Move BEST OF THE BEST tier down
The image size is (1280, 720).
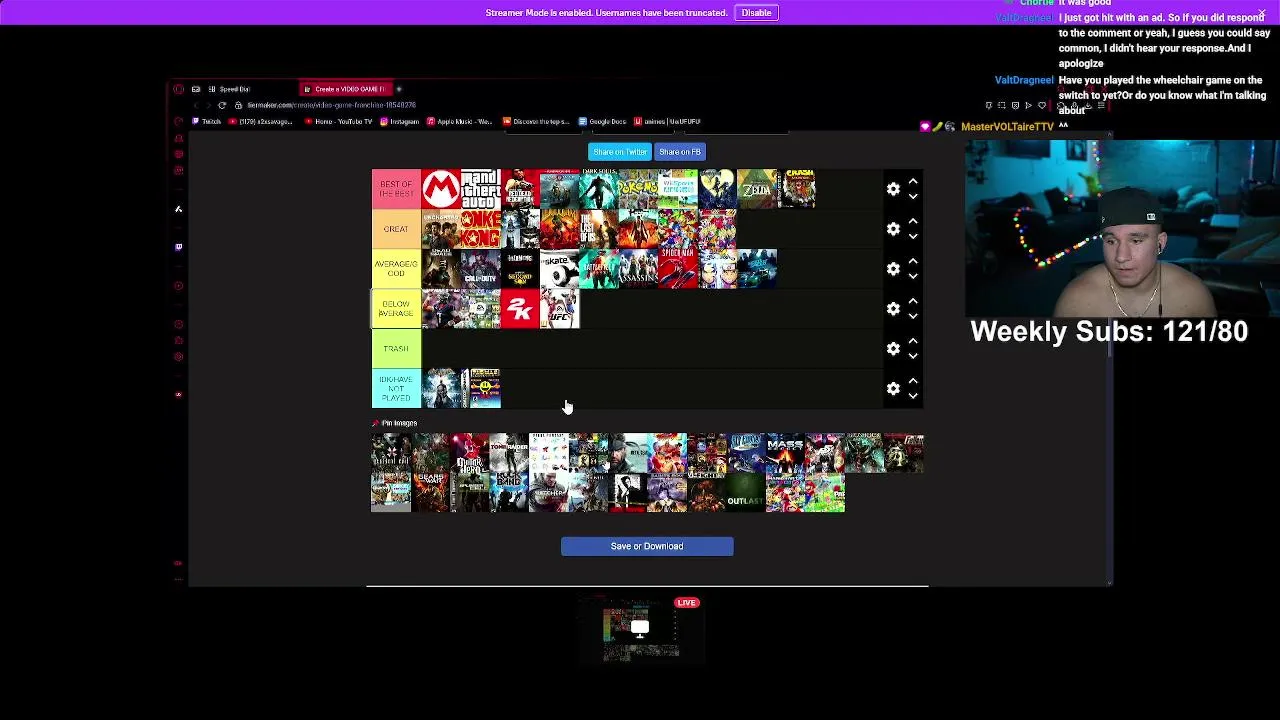(913, 196)
